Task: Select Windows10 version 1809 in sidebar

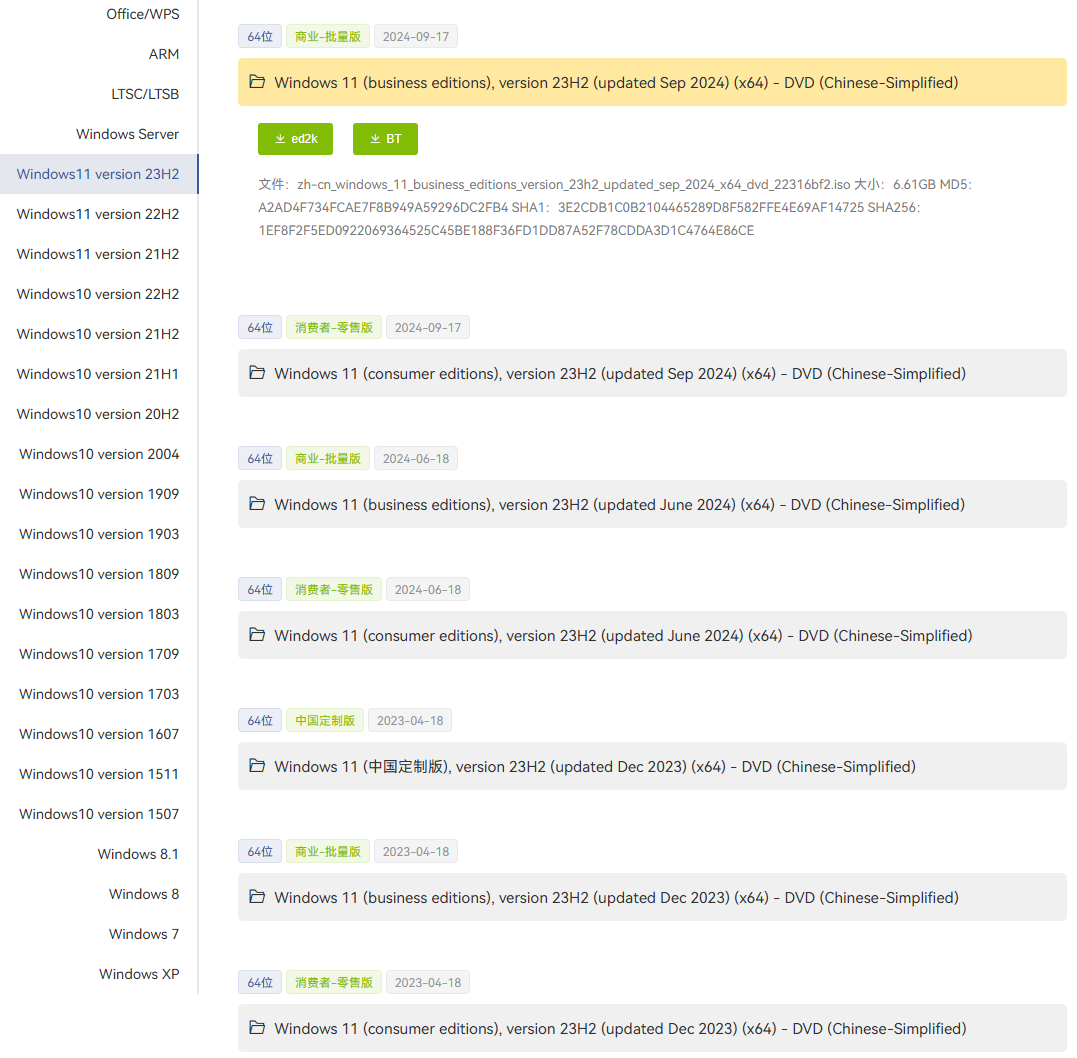Action: pos(98,574)
